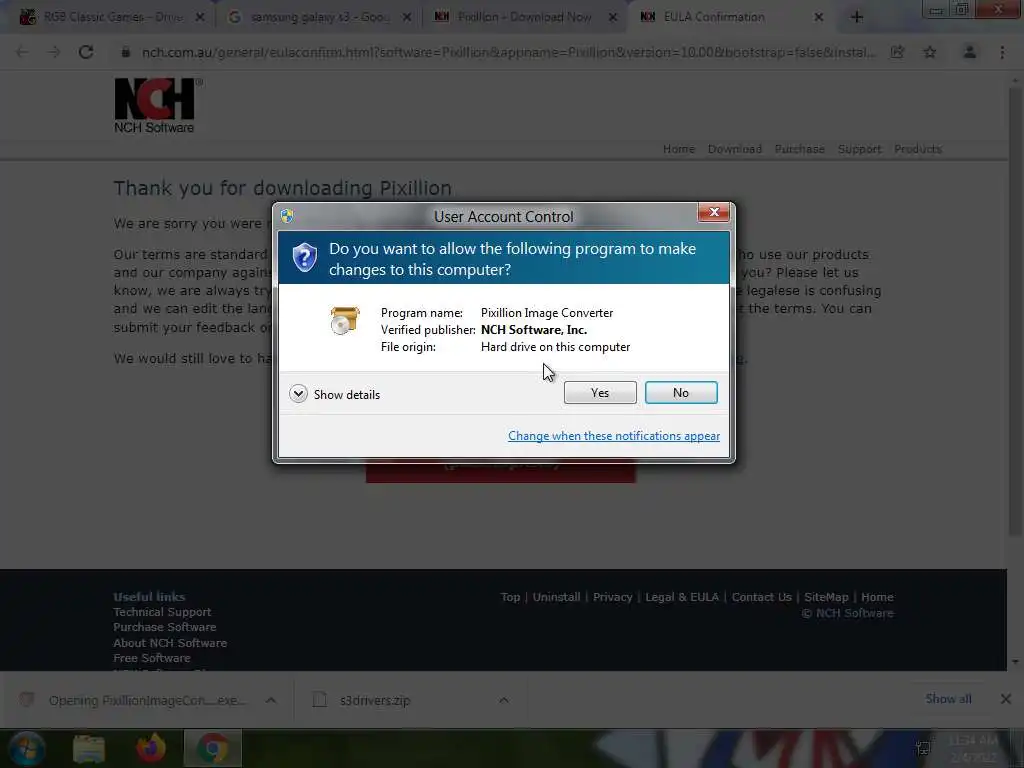Click the UAC title bar shield icon
The image size is (1024, 768).
[287, 216]
